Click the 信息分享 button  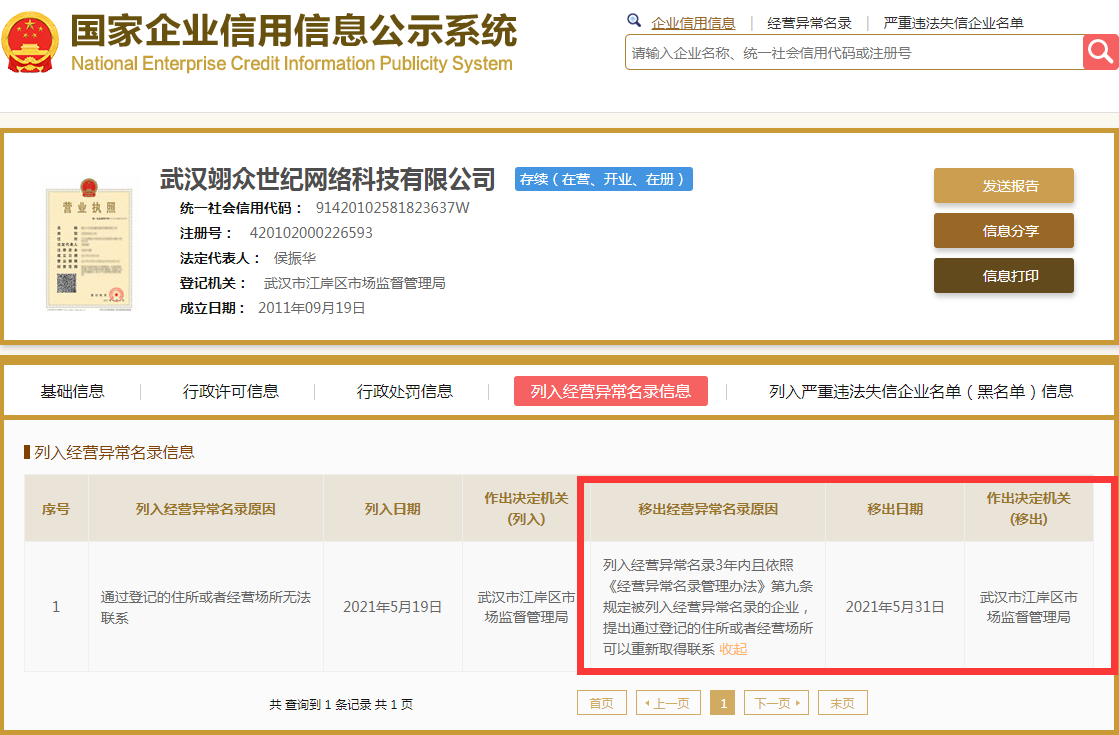[1003, 231]
